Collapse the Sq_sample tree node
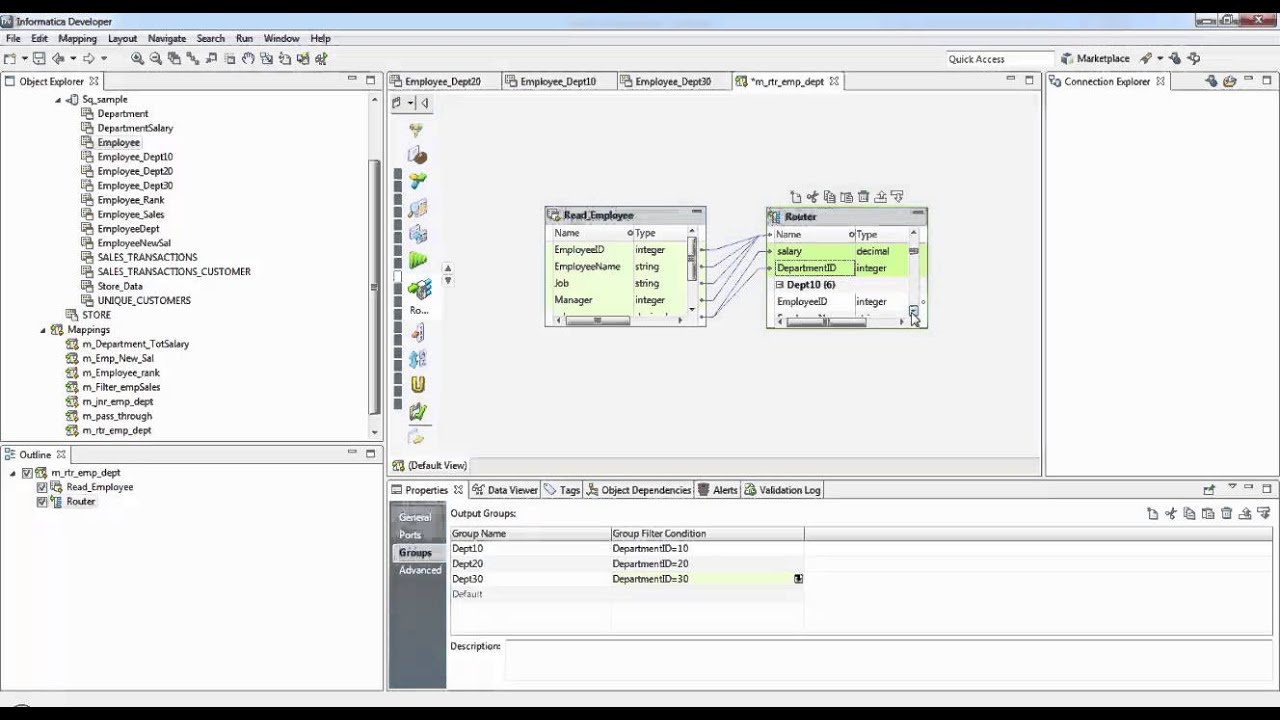 click(x=58, y=100)
